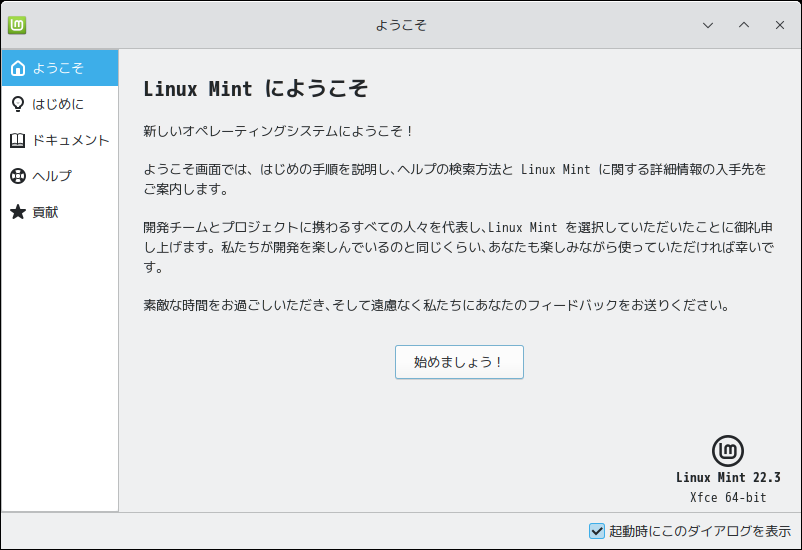The image size is (802, 550).
Task: Click the book icon beside ドキュメント
Action: (17, 140)
